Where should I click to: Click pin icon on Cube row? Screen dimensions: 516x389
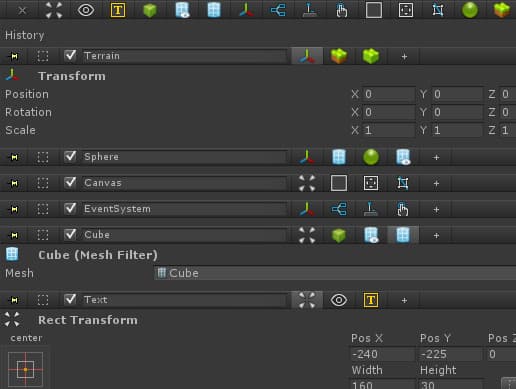[x=14, y=235]
